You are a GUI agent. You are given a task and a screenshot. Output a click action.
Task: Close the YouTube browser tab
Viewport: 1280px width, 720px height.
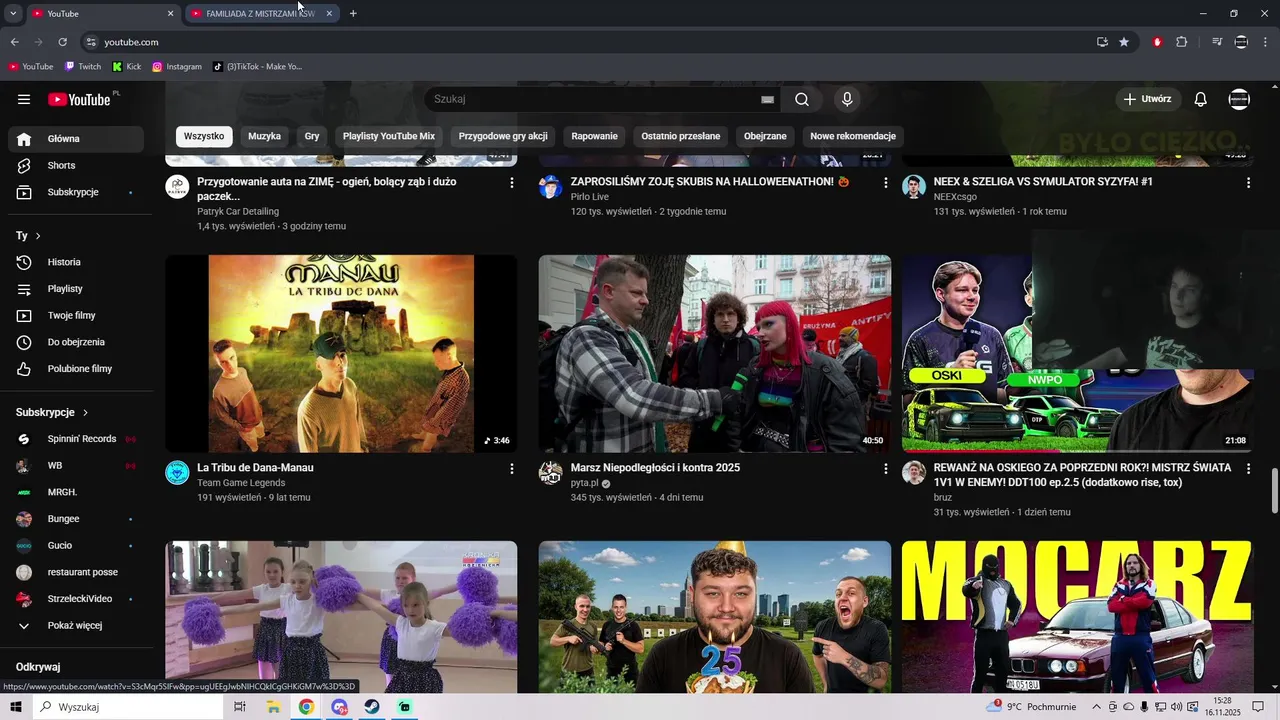pos(170,14)
